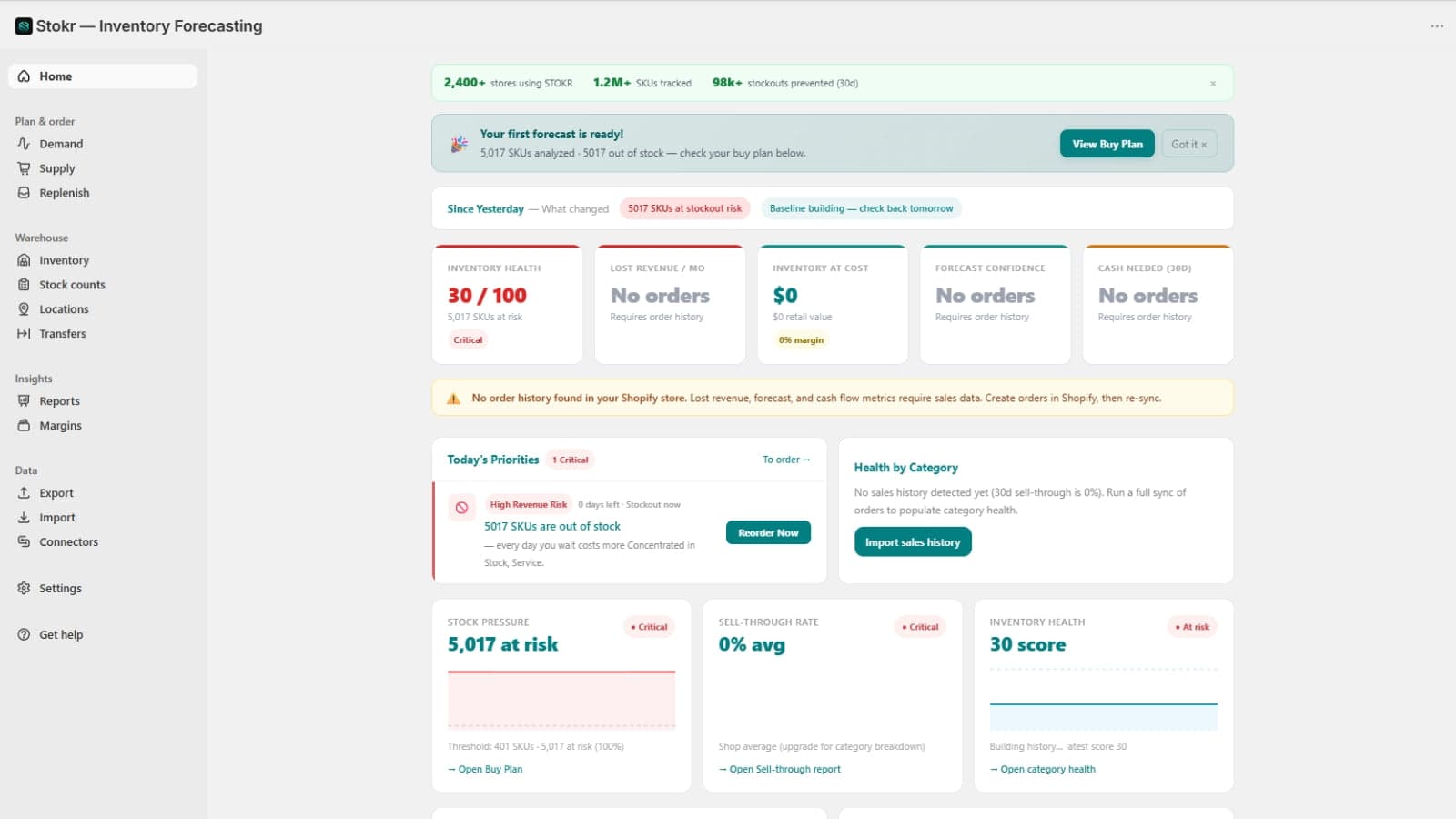Click the Import download icon
The image size is (1456, 819).
[x=24, y=518]
